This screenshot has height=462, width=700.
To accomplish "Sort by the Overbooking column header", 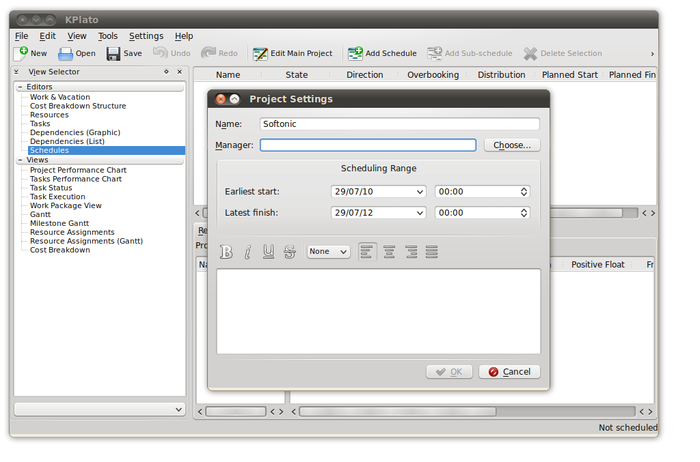I will [x=433, y=75].
